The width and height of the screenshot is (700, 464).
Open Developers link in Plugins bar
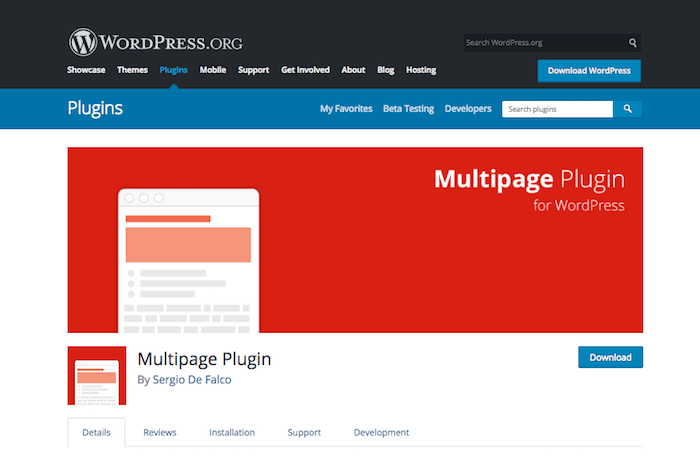pos(468,109)
